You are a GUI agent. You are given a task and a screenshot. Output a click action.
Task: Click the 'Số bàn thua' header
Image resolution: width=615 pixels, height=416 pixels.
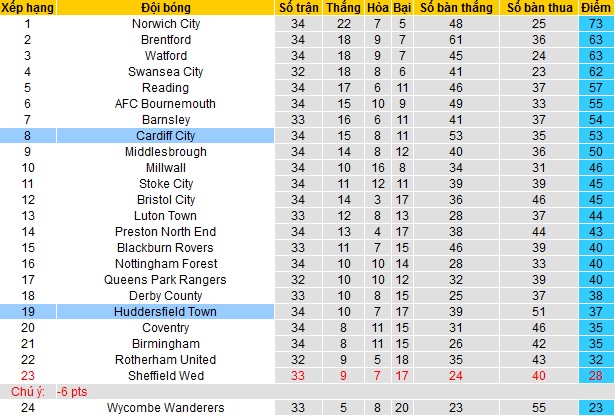[x=539, y=8]
